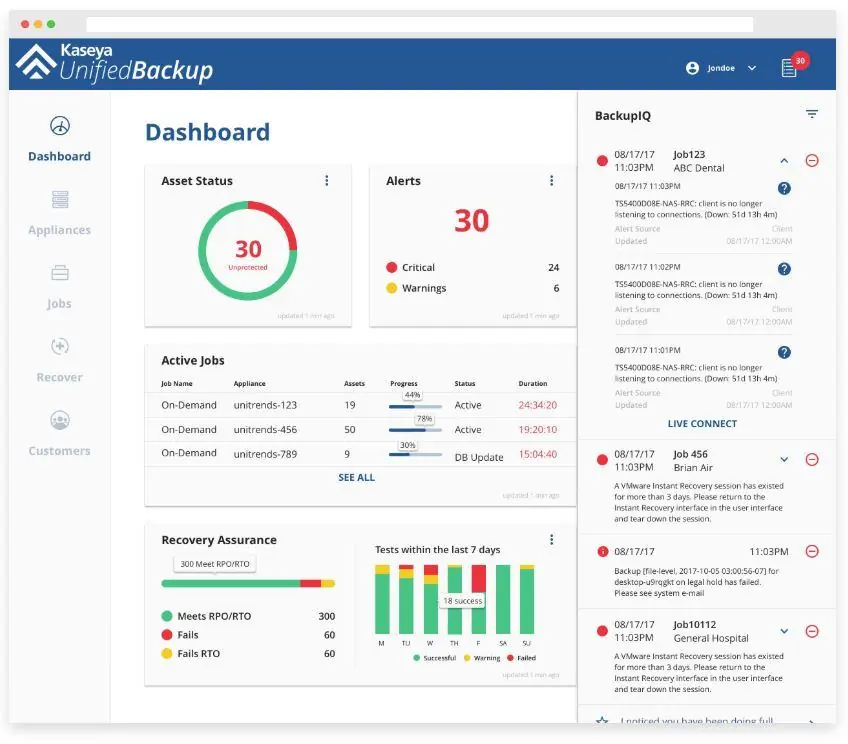Open the BackupIQ filter icon

click(x=811, y=114)
